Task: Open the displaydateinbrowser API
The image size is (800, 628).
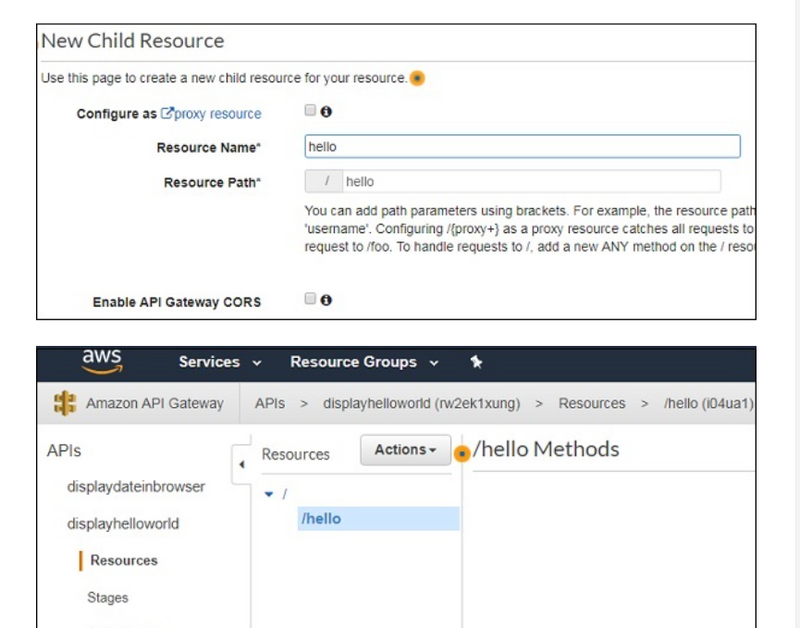Action: click(135, 487)
